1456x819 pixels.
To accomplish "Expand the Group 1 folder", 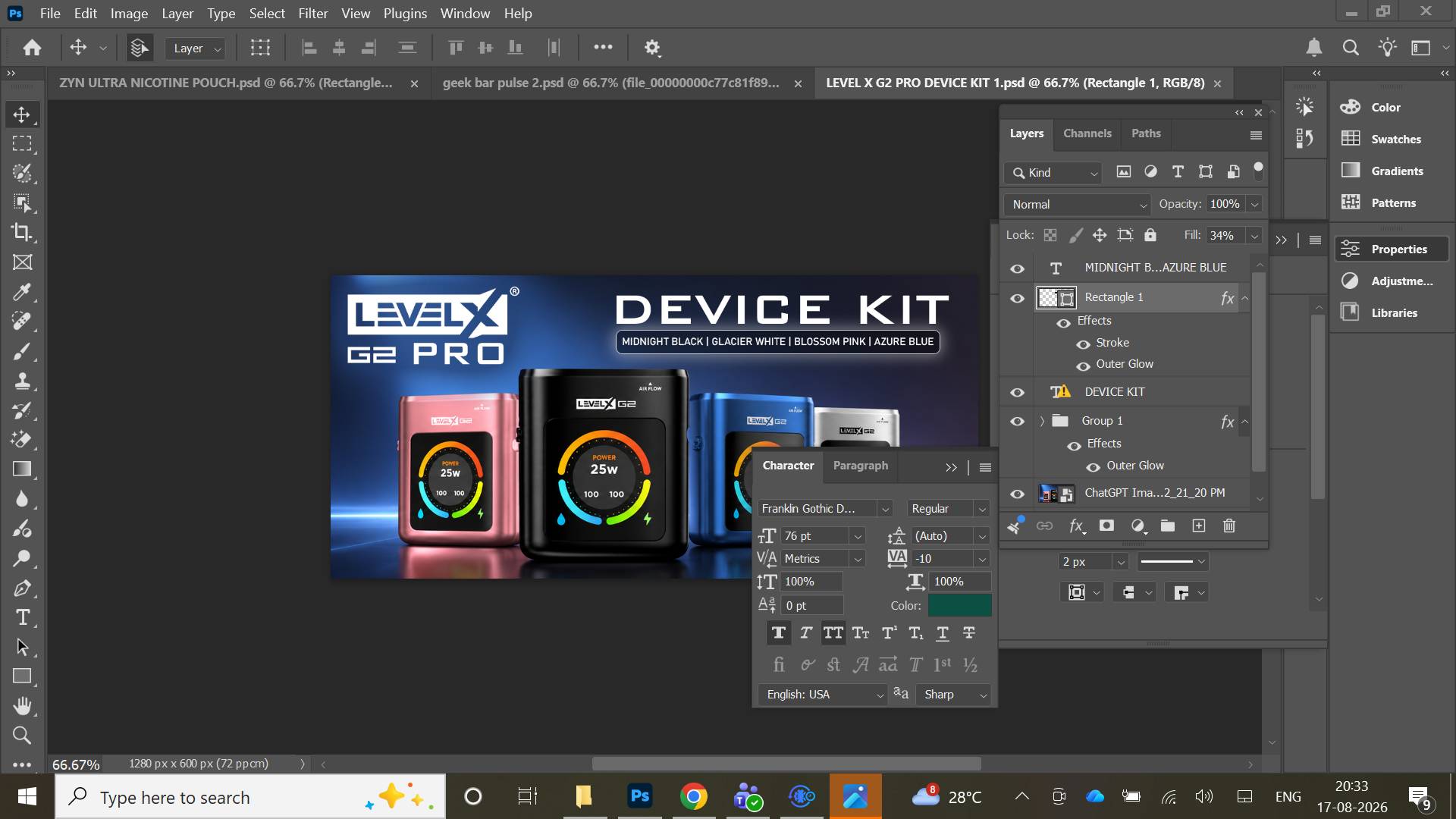I will point(1042,421).
